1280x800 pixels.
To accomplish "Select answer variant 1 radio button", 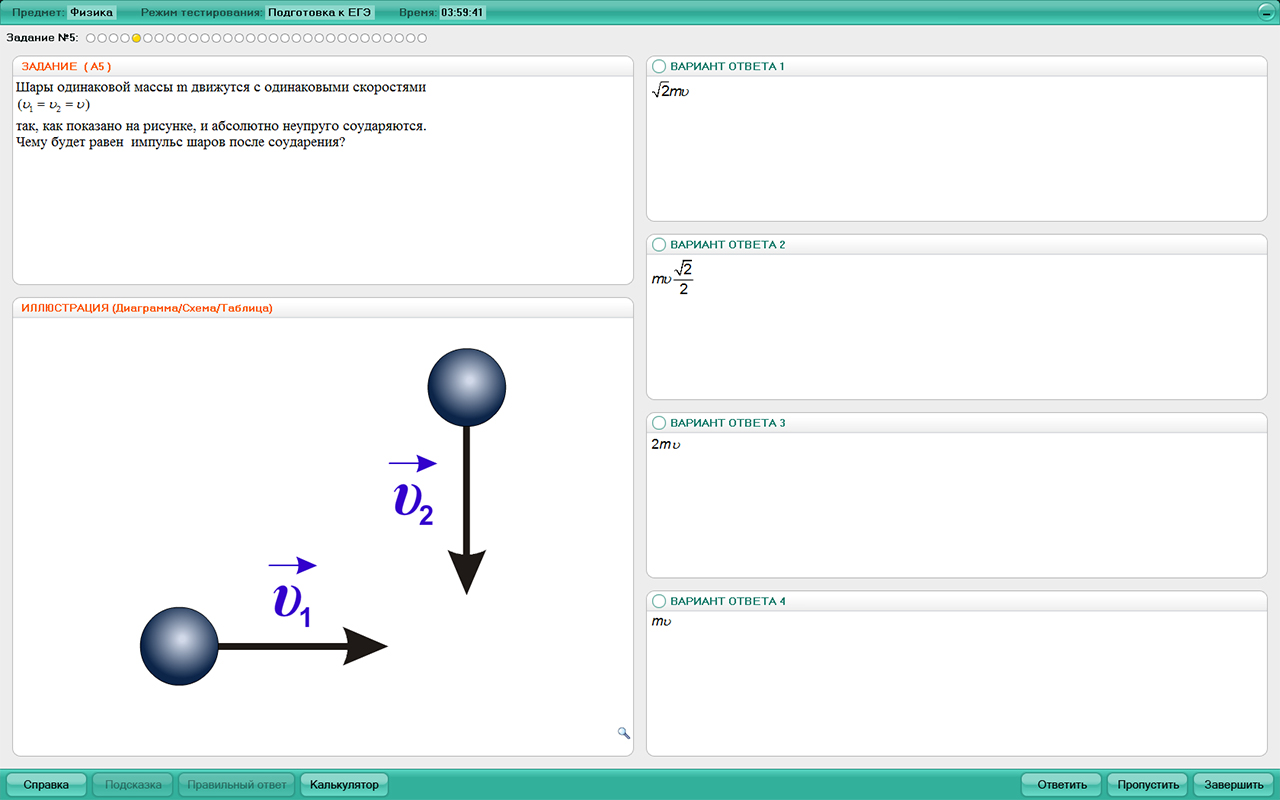I will [x=658, y=66].
